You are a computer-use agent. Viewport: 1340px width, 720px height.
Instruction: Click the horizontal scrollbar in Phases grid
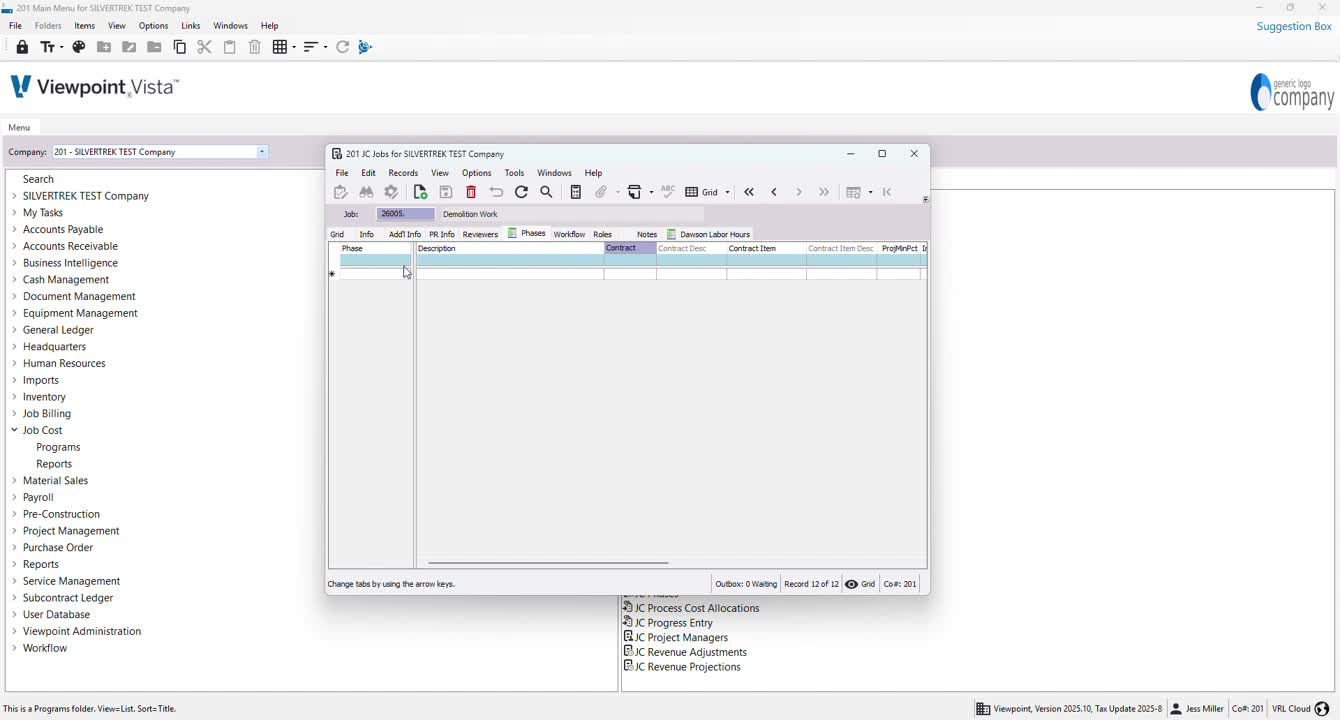[x=548, y=563]
